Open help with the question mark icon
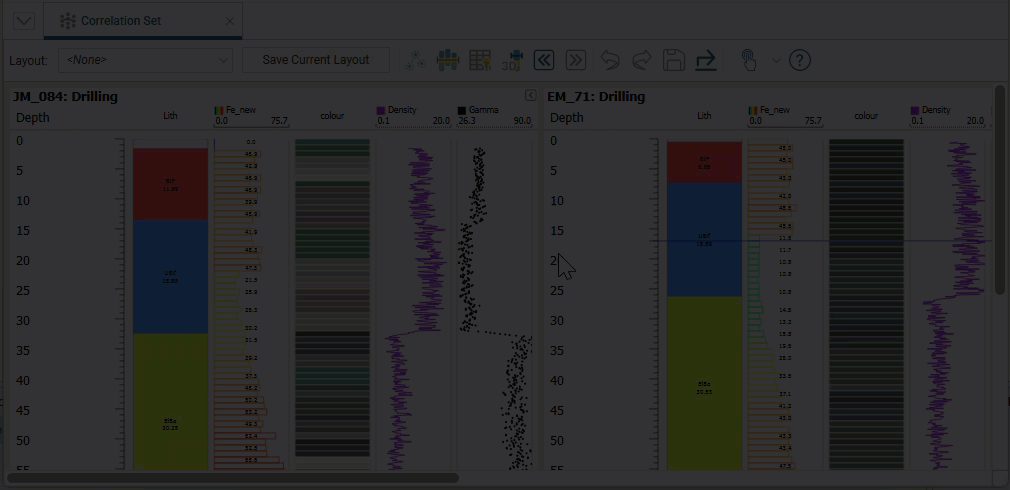Screen dimensions: 1010x490 [x=800, y=60]
